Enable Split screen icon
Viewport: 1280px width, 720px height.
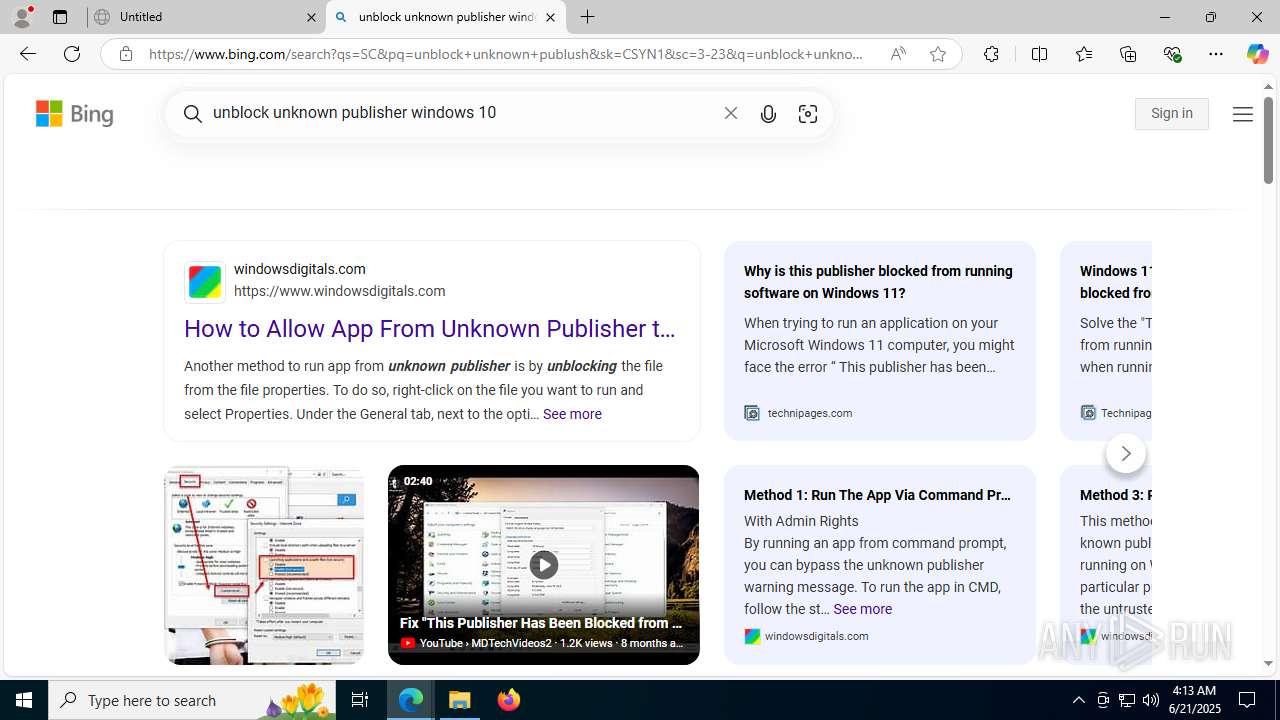[x=1039, y=54]
